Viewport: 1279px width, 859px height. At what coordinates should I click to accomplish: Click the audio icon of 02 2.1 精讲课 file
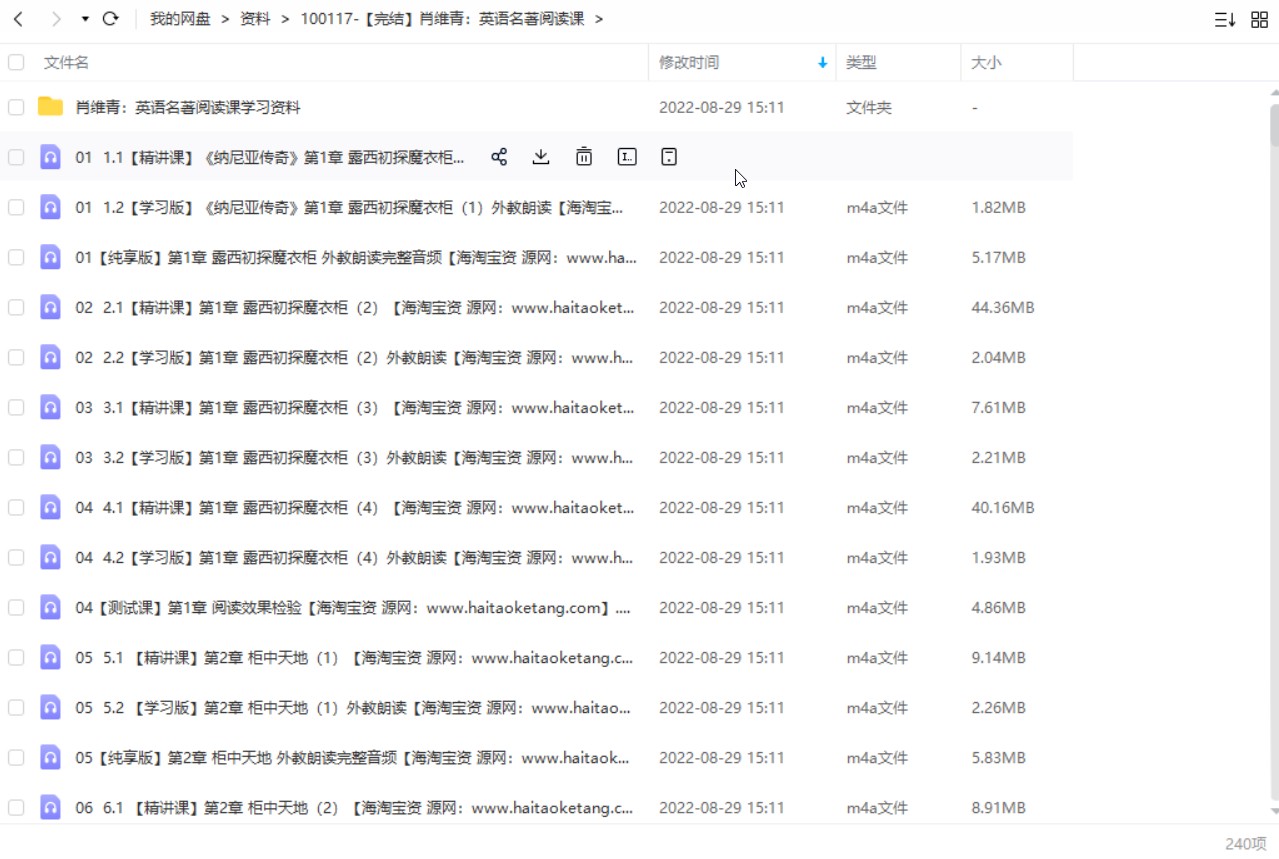click(x=50, y=307)
